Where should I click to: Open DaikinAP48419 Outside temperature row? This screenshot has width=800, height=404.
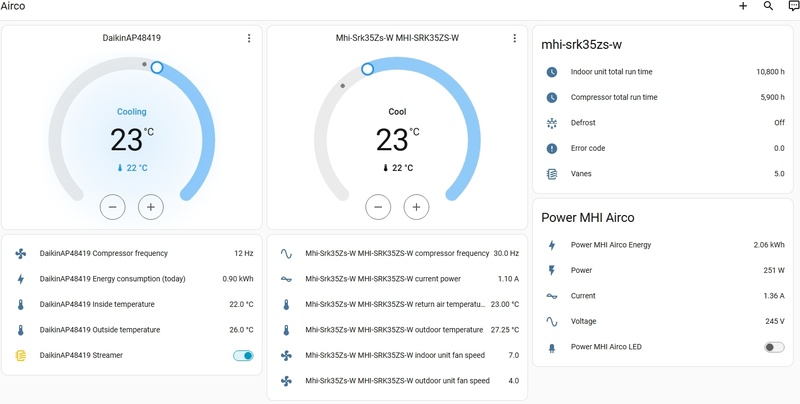coord(132,330)
